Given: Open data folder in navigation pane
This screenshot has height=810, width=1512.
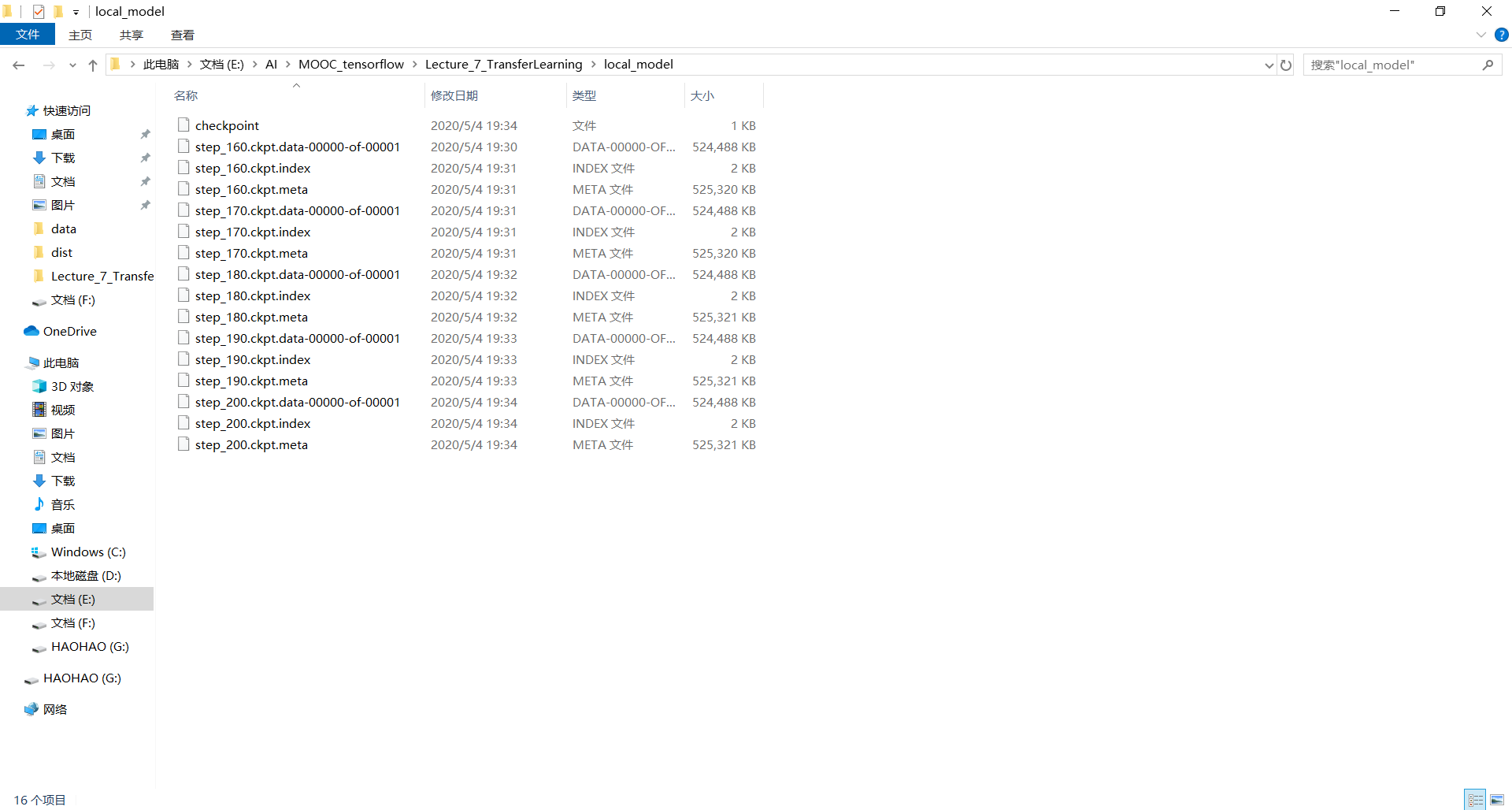Looking at the screenshot, I should point(64,229).
